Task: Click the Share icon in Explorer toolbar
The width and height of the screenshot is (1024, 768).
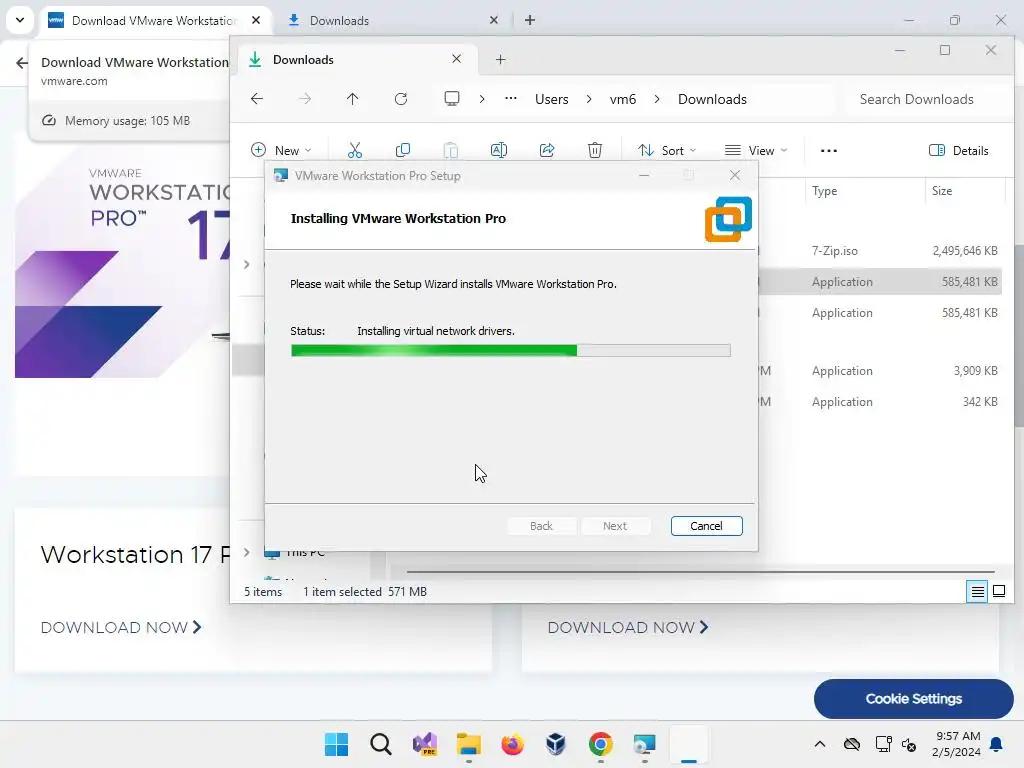Action: [547, 150]
